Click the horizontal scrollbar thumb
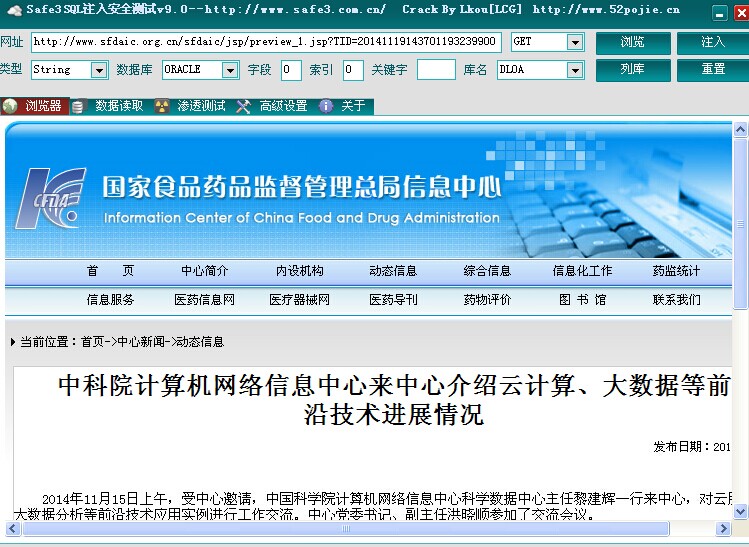 346,528
